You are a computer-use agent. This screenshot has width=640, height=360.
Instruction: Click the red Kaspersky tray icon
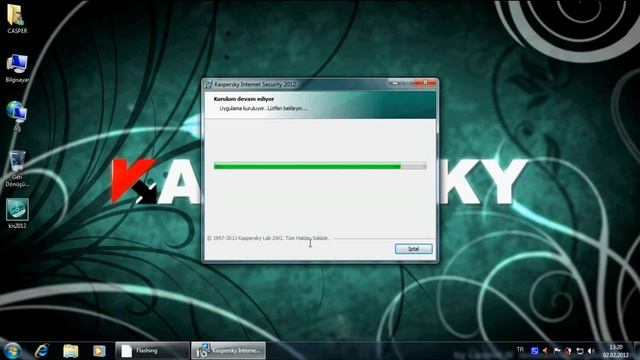pos(568,351)
